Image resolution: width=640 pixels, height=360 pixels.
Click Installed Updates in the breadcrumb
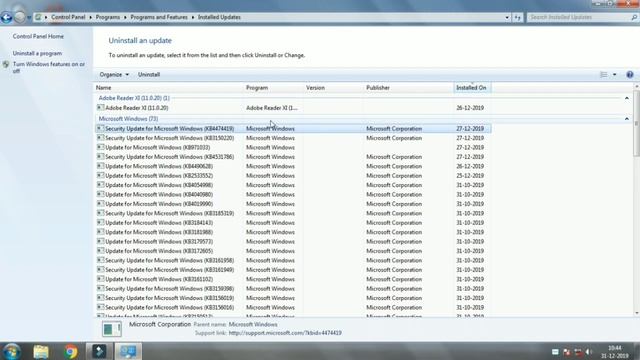pos(219,17)
